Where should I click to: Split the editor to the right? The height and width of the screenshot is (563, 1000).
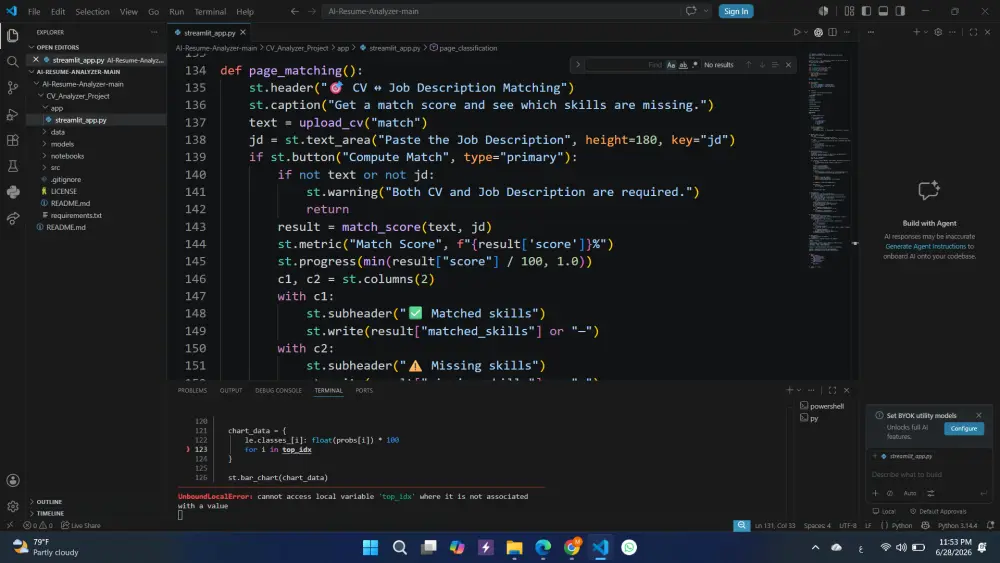coord(832,32)
